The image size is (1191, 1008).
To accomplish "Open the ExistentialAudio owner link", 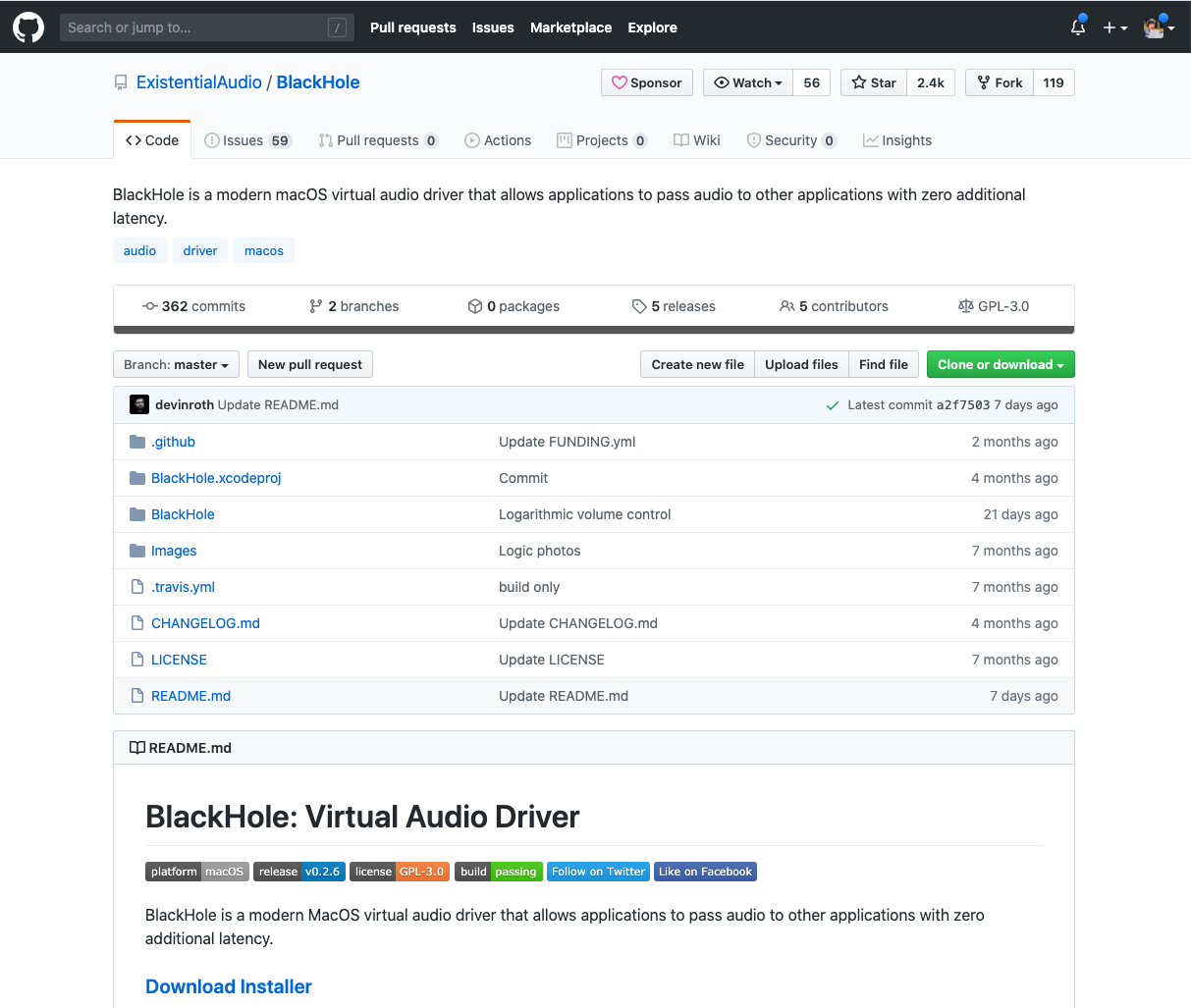I will coord(199,82).
